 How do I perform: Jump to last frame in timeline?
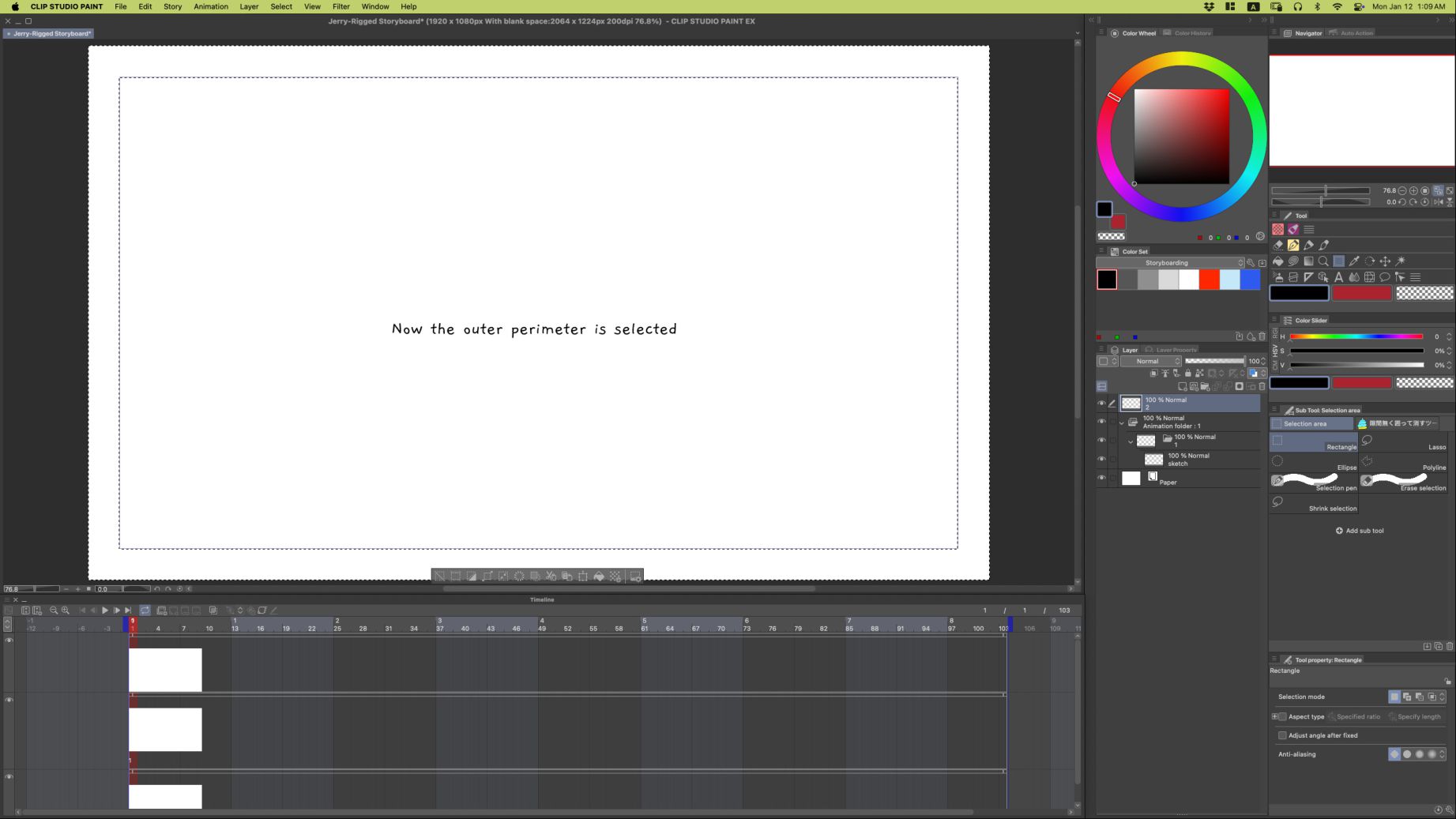[x=128, y=610]
